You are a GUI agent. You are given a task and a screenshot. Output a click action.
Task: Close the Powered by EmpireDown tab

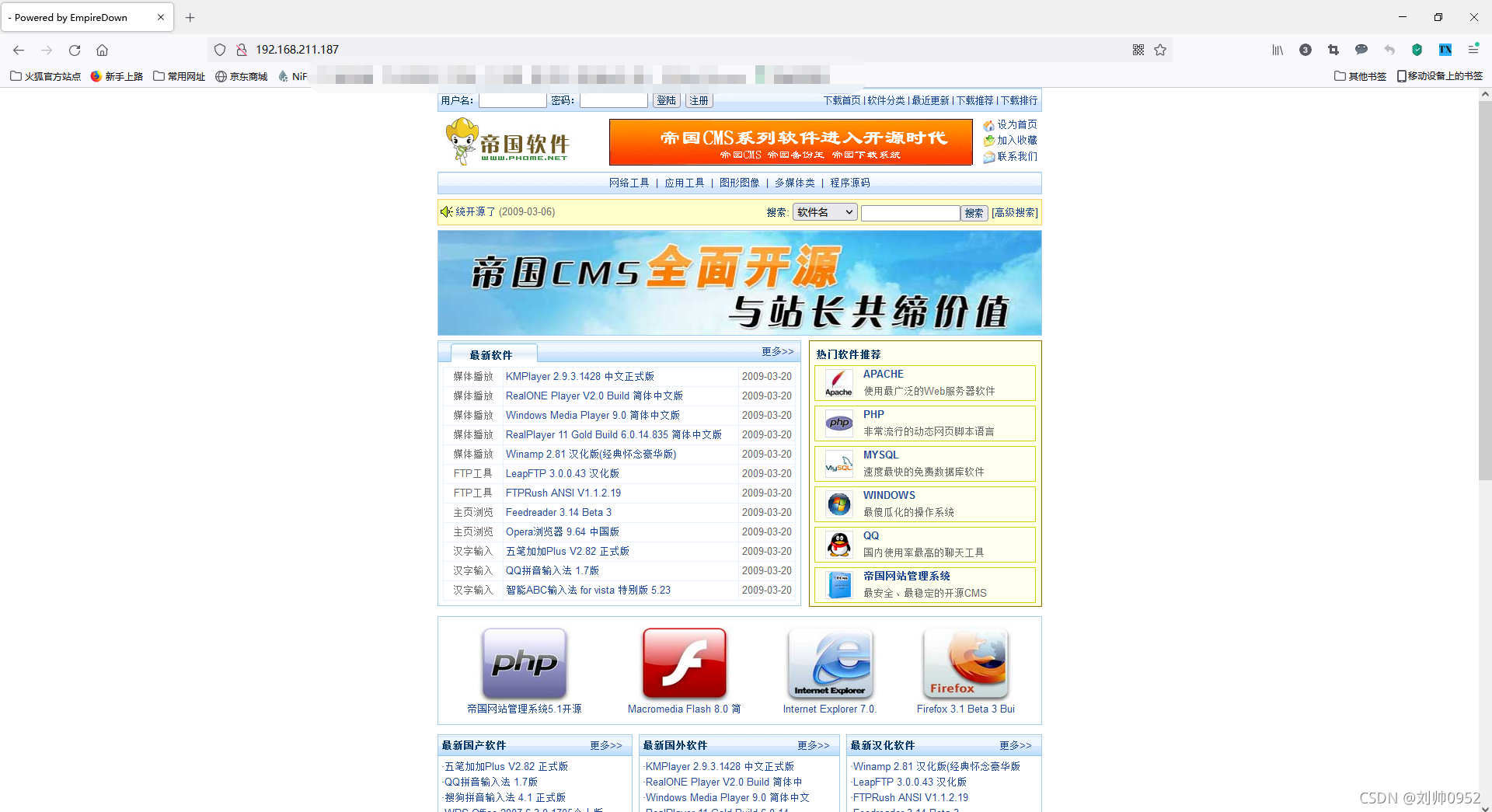tap(161, 17)
